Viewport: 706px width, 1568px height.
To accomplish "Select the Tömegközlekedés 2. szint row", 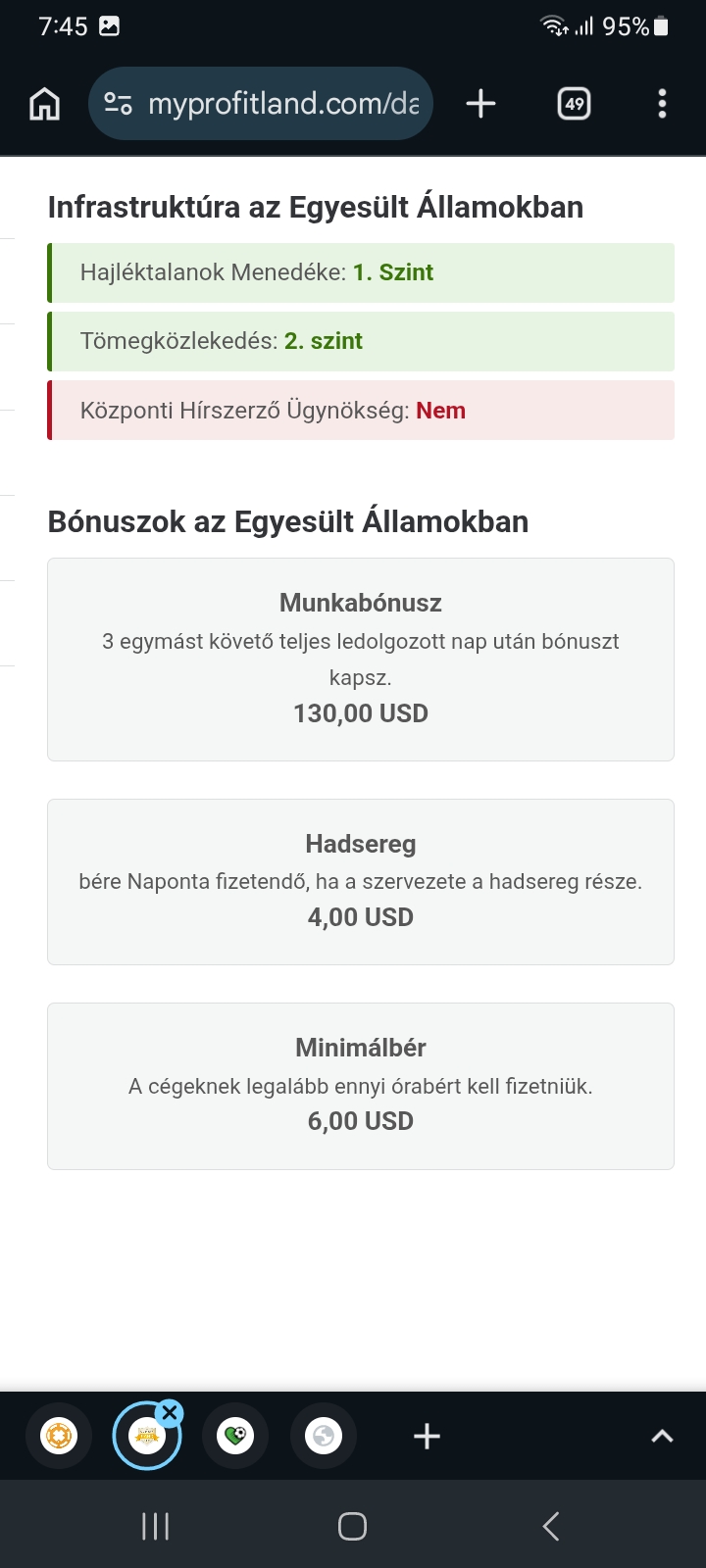I will click(x=361, y=341).
